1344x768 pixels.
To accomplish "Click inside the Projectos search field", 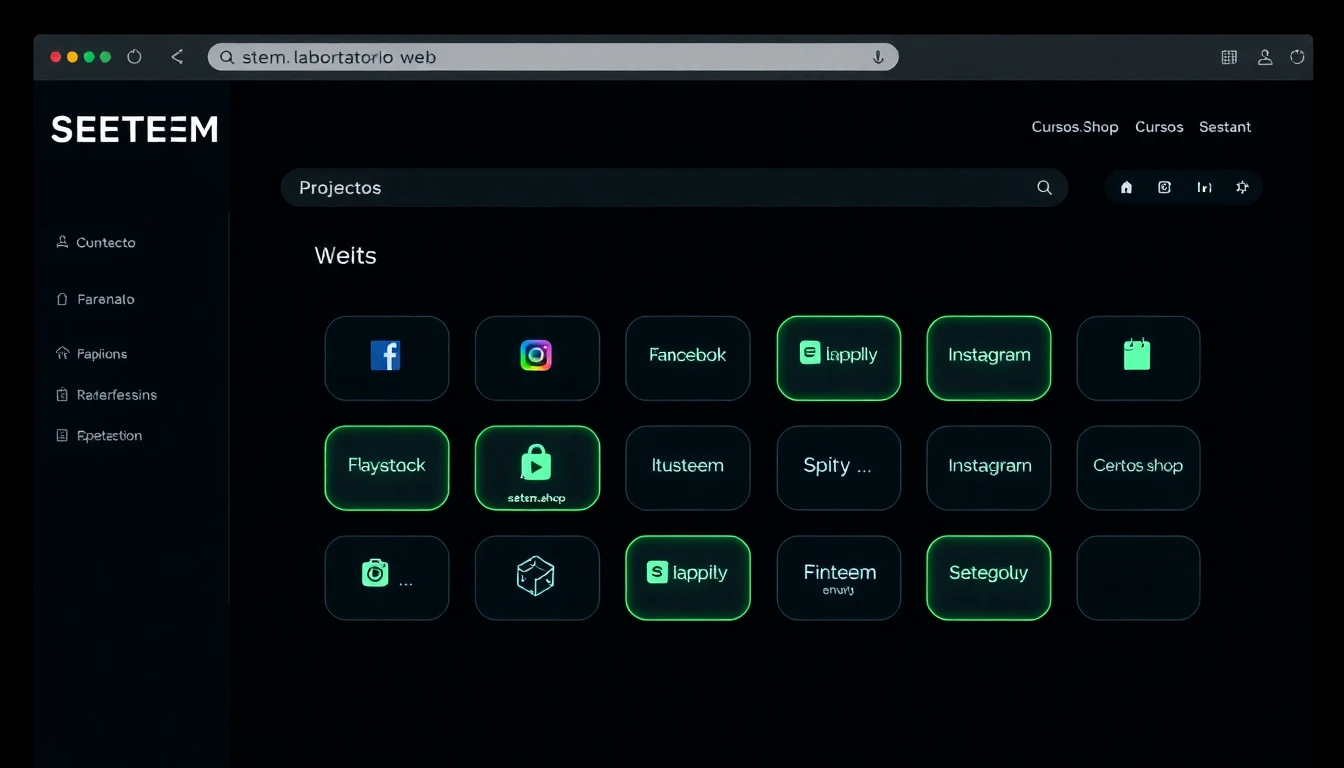I will (x=600, y=187).
